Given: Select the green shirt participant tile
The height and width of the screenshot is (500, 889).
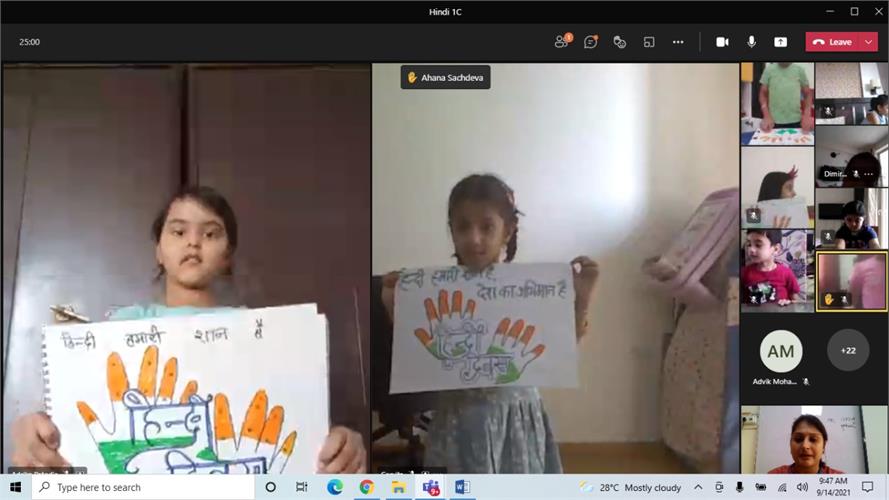Looking at the screenshot, I should click(x=777, y=104).
